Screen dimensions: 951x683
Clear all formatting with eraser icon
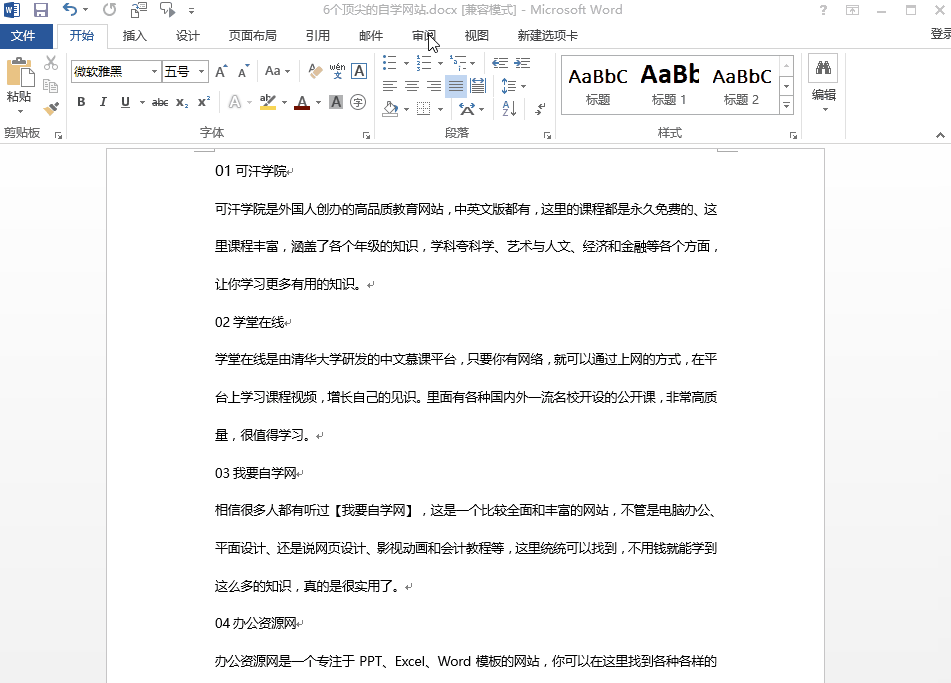click(x=315, y=72)
